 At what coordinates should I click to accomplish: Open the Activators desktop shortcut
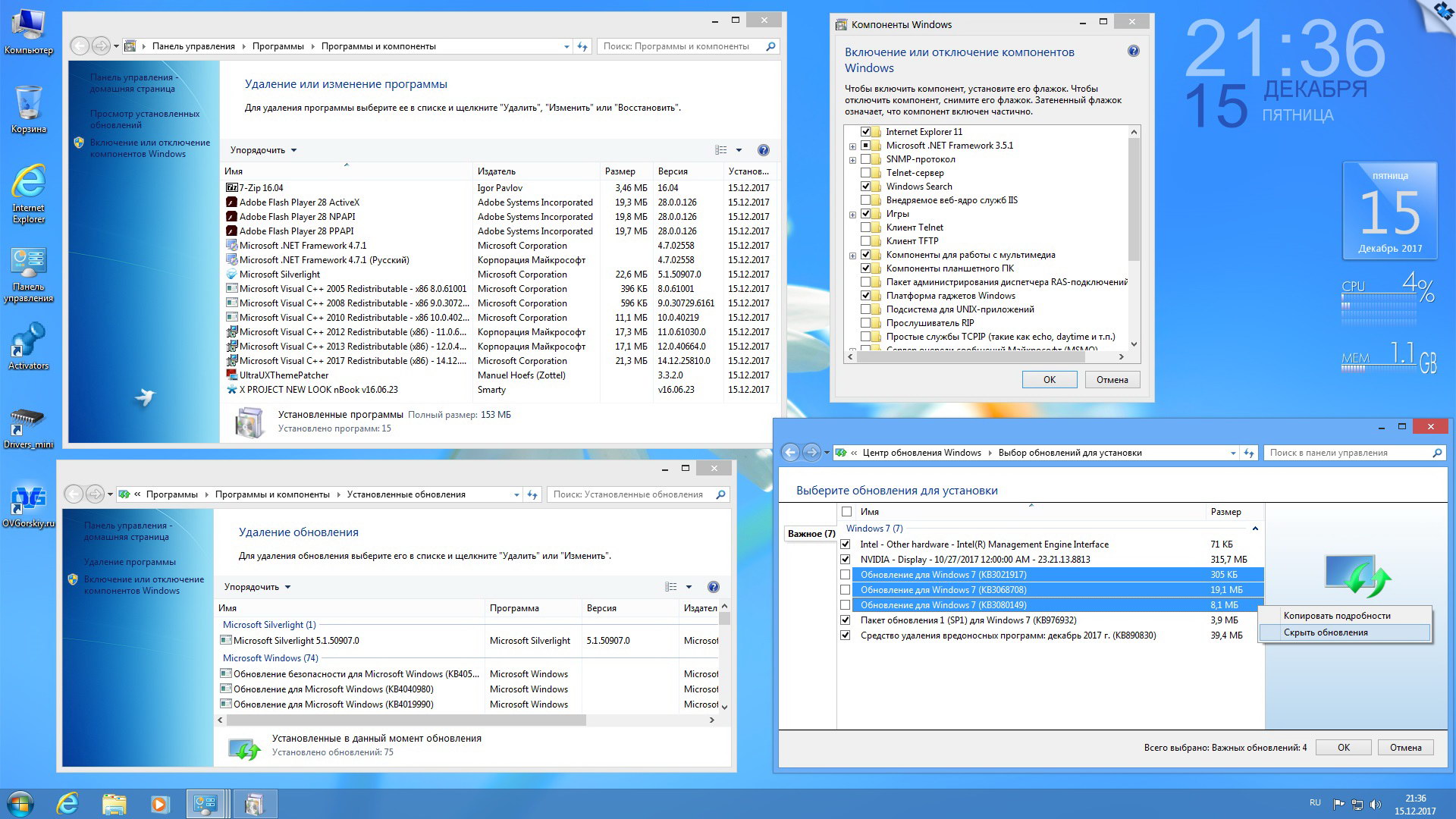28,345
